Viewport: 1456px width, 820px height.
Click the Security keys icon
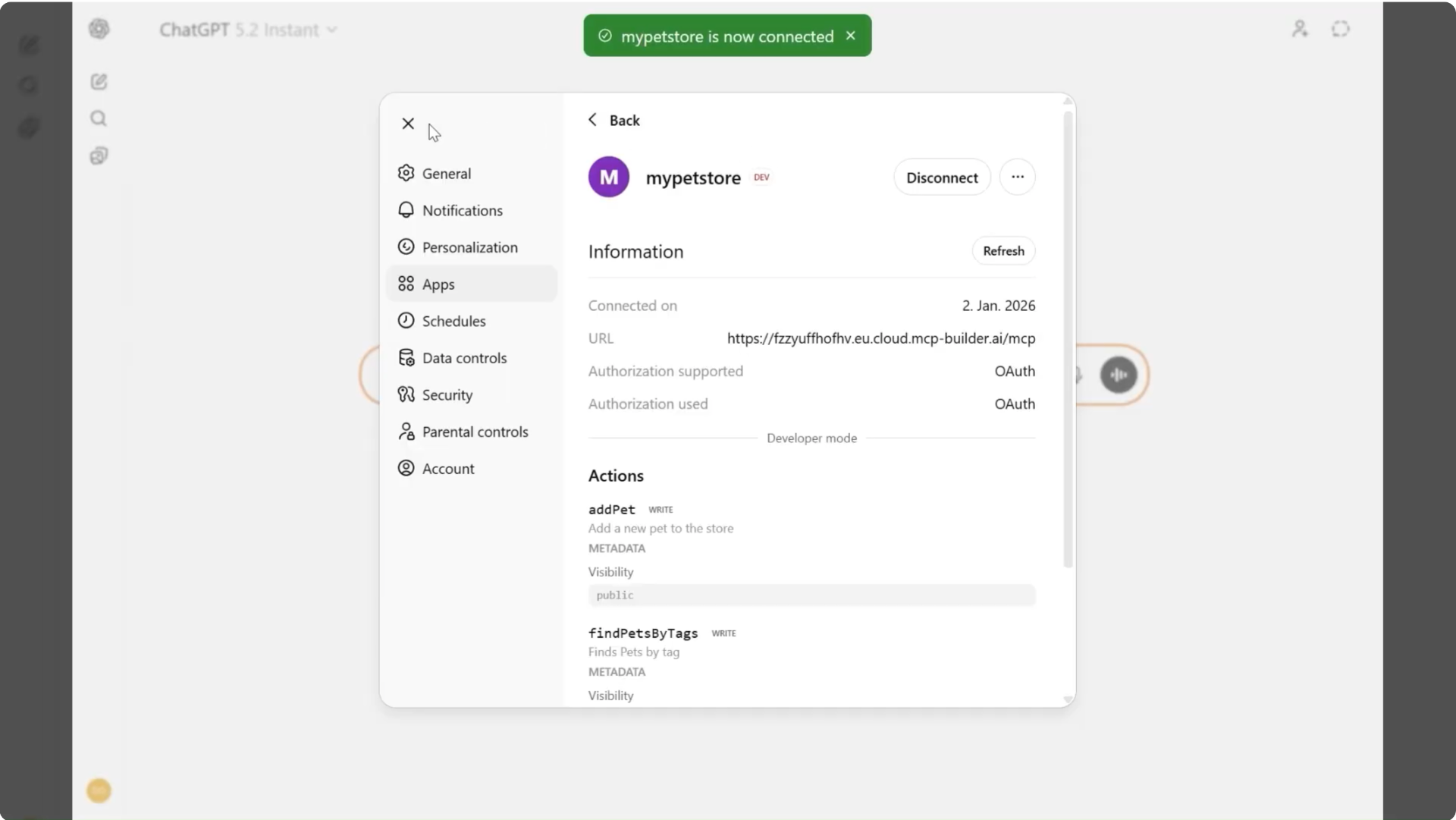(406, 394)
